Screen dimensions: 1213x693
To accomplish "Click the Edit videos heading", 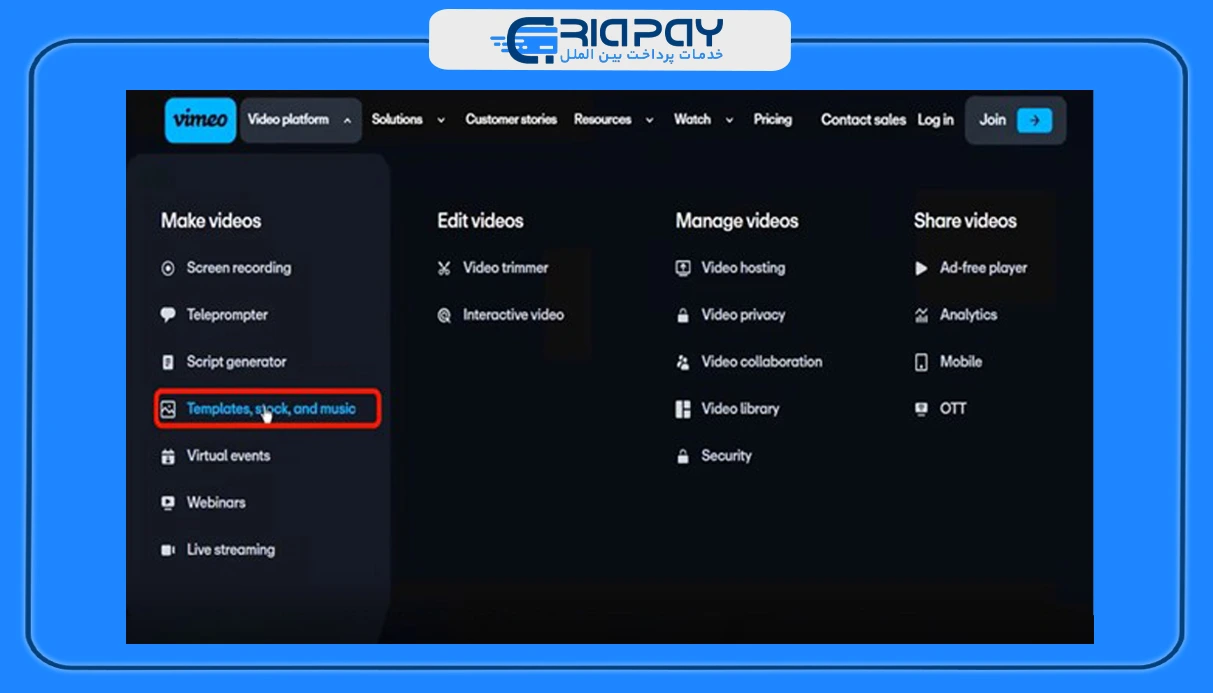I will [480, 221].
